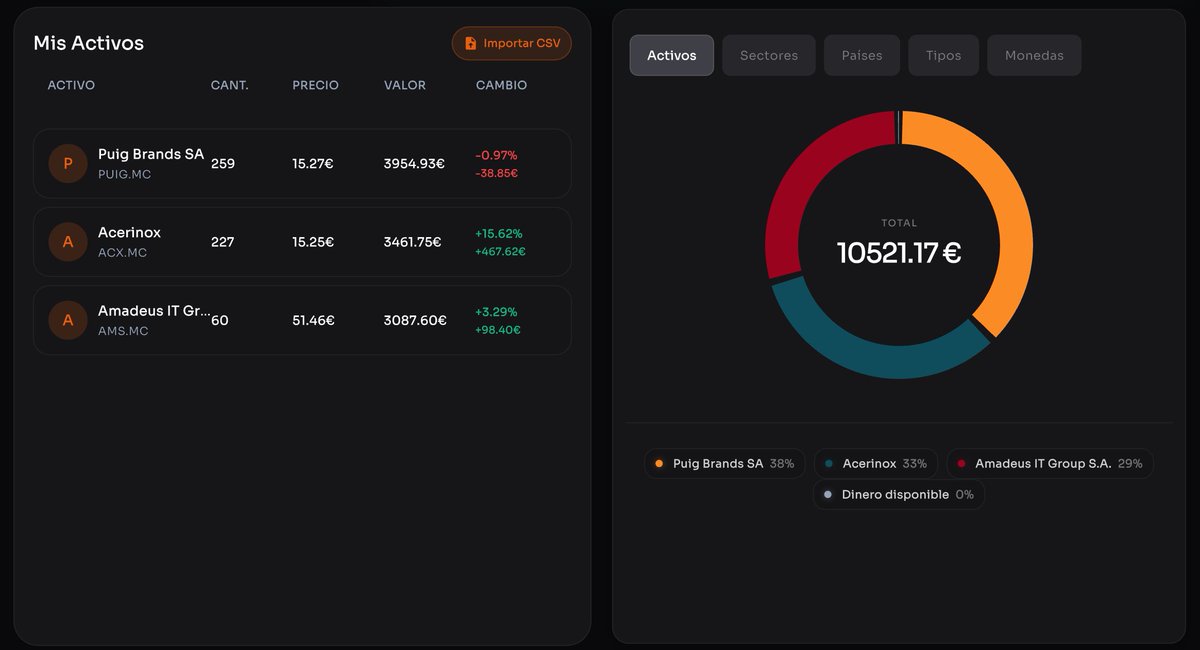Click the Puig Brands SA avatar icon
The image size is (1200, 650).
pos(68,163)
